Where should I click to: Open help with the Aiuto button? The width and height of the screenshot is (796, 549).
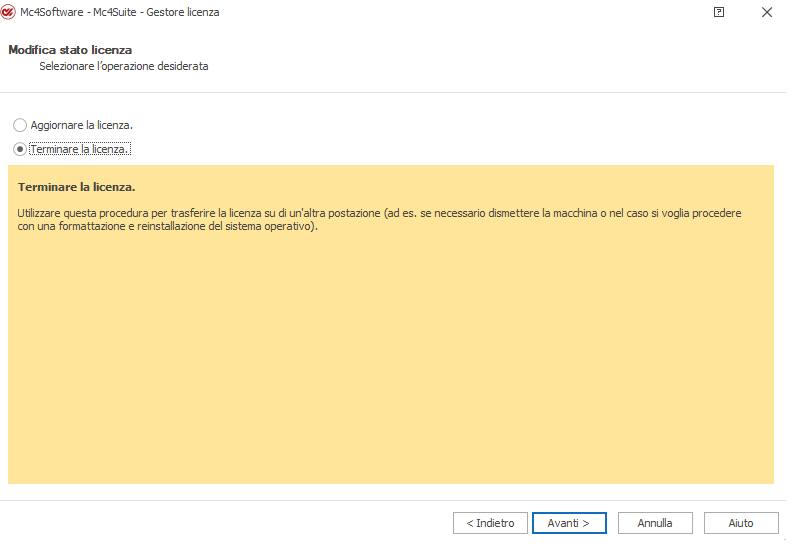pyautogui.click(x=741, y=523)
